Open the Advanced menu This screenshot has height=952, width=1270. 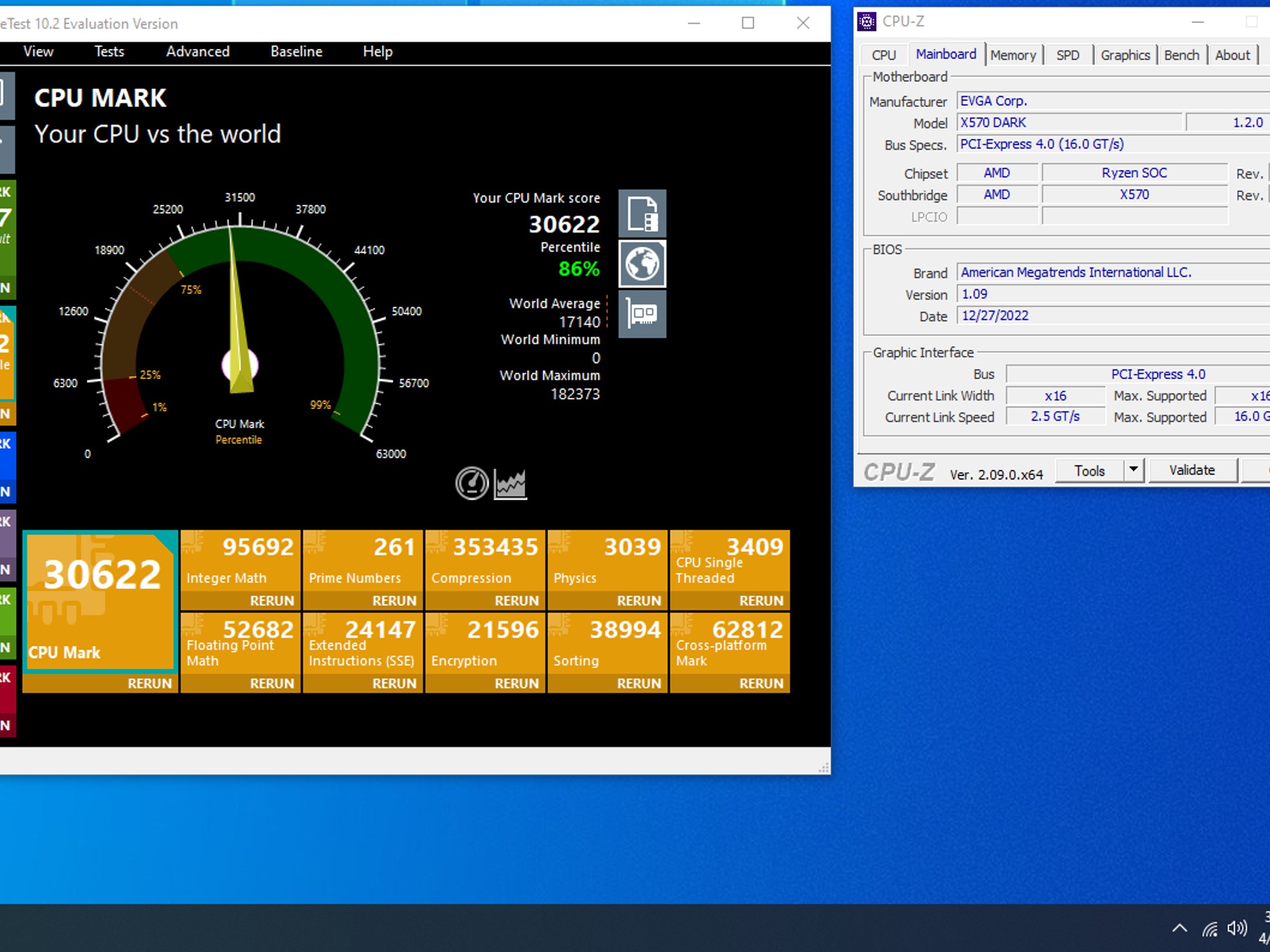[x=198, y=51]
